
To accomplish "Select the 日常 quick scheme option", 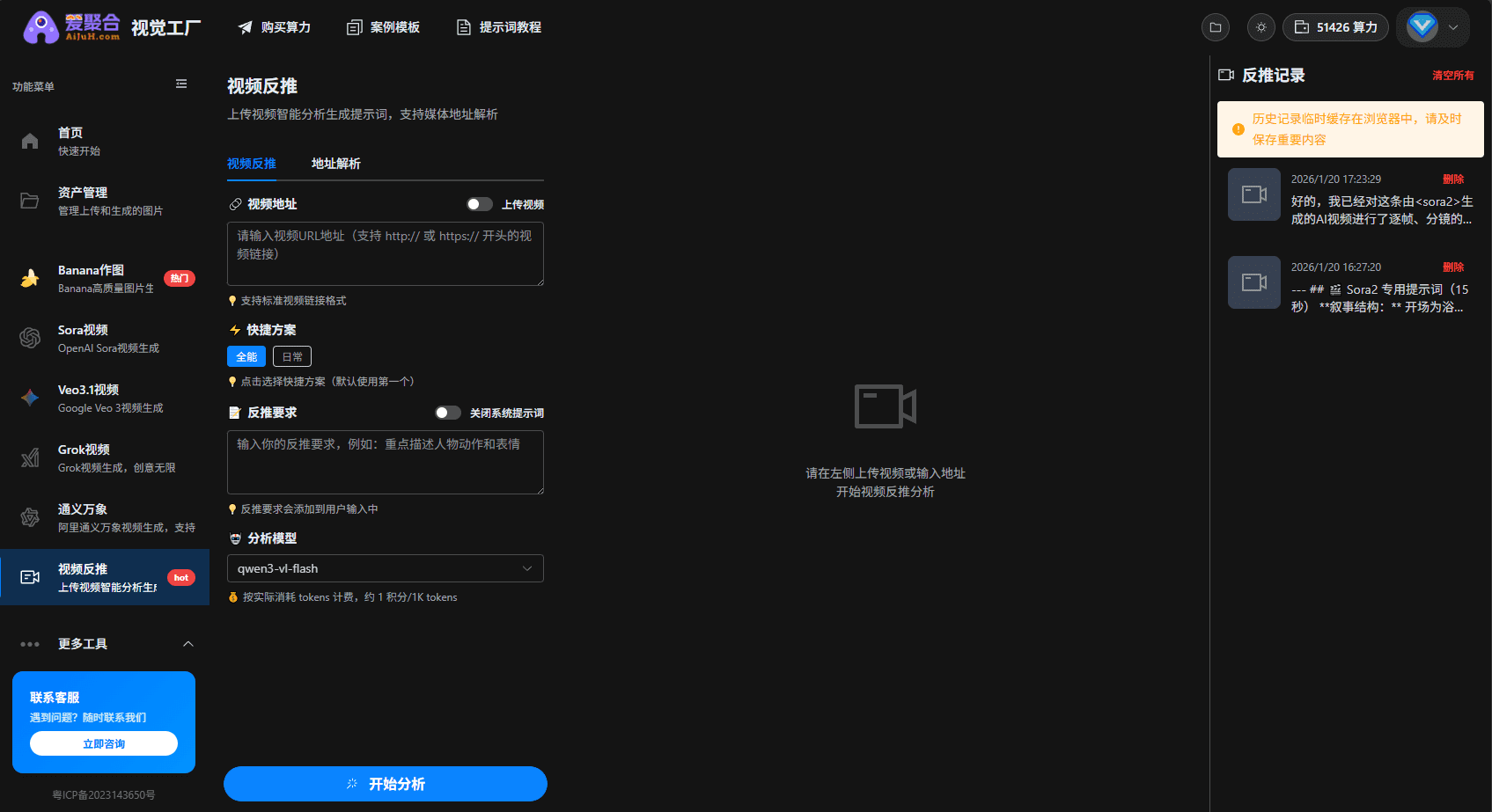I will [x=291, y=355].
